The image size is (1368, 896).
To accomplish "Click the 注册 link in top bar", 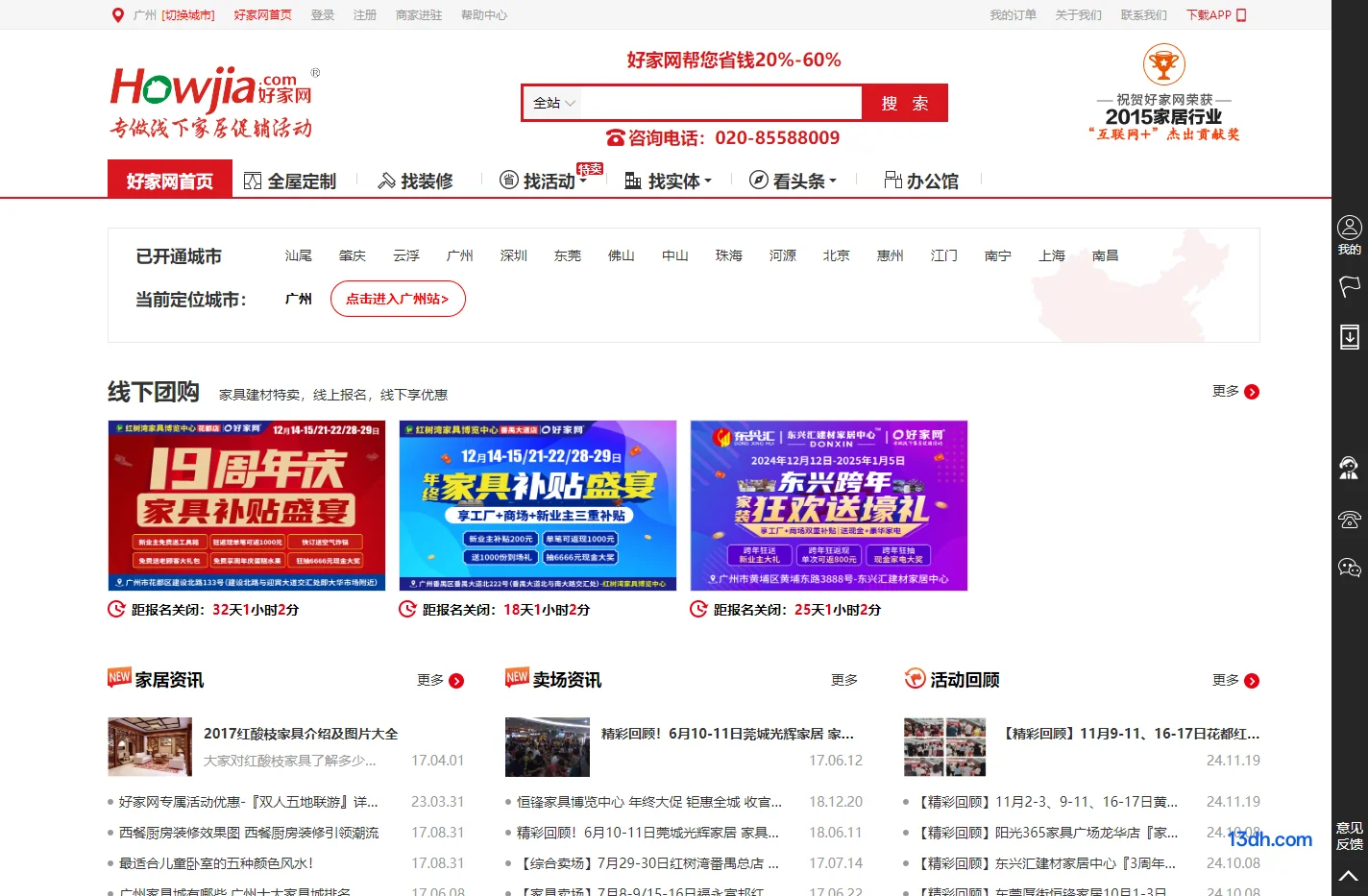I will coord(365,15).
